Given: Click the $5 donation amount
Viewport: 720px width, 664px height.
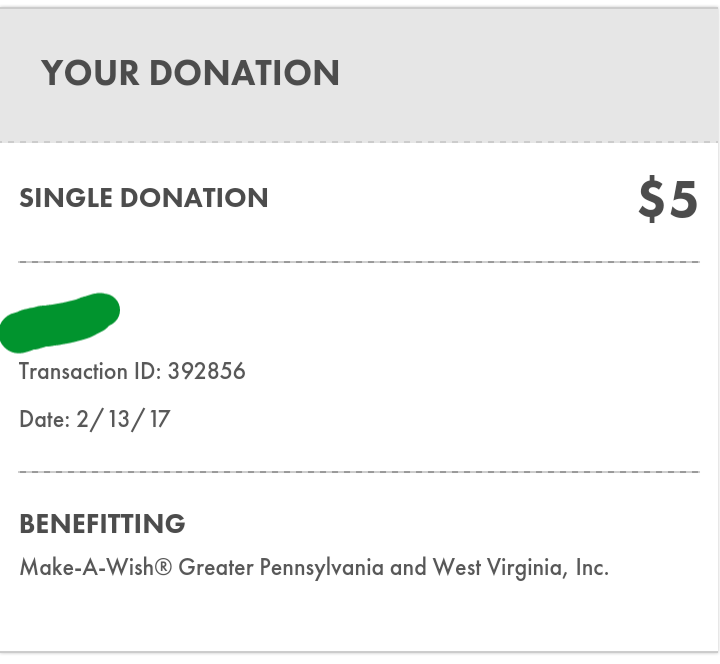Looking at the screenshot, I should 668,199.
